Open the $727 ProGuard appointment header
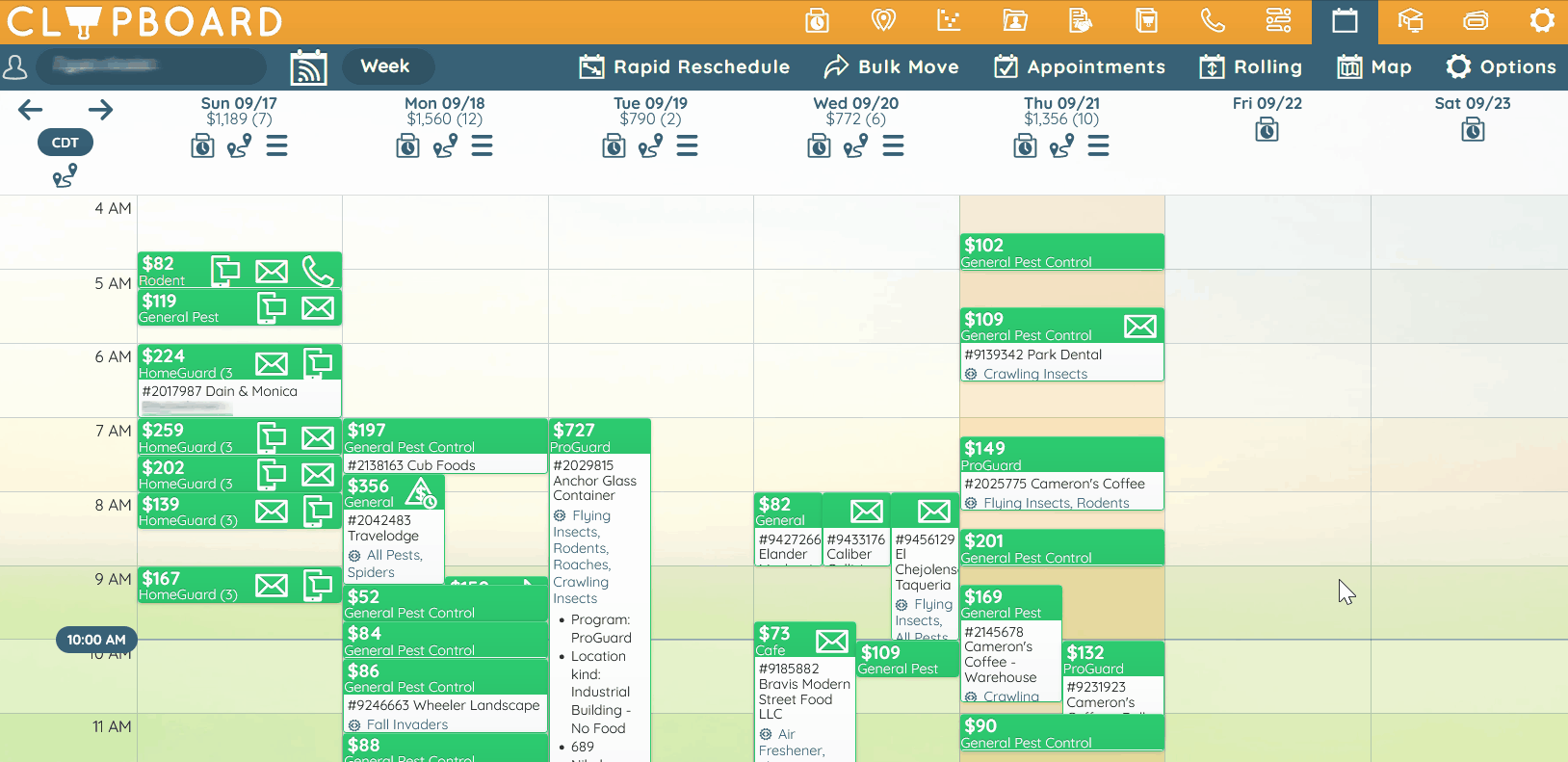The image size is (1568, 762). pos(600,436)
